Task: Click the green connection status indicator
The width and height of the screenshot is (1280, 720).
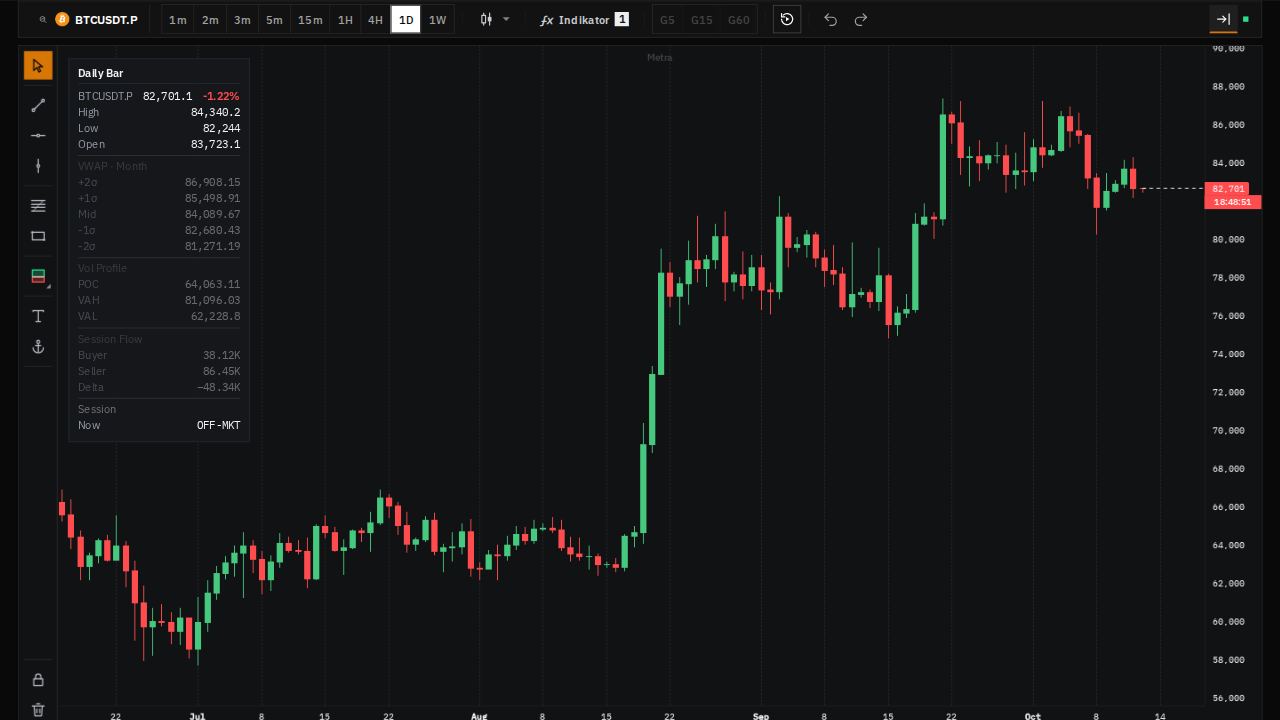Action: [1246, 19]
